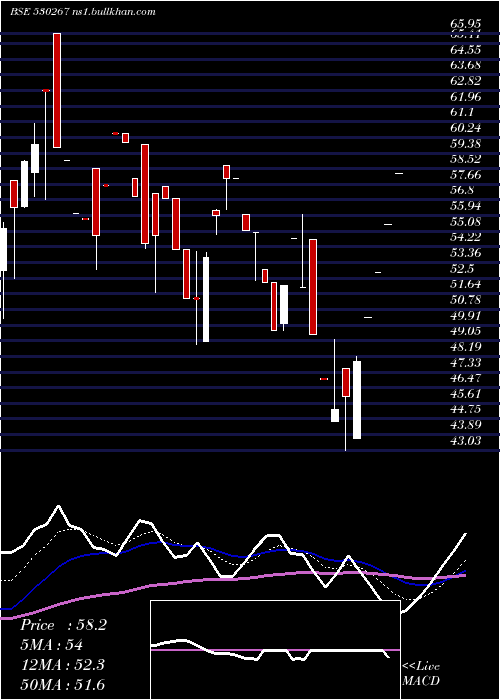Click the <<Live MACD label
Screen dimensions: 500x700
(421, 674)
